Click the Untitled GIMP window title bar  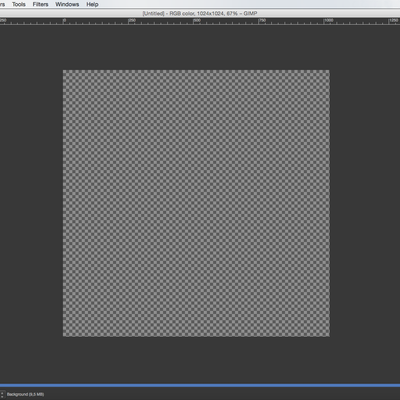coord(200,14)
